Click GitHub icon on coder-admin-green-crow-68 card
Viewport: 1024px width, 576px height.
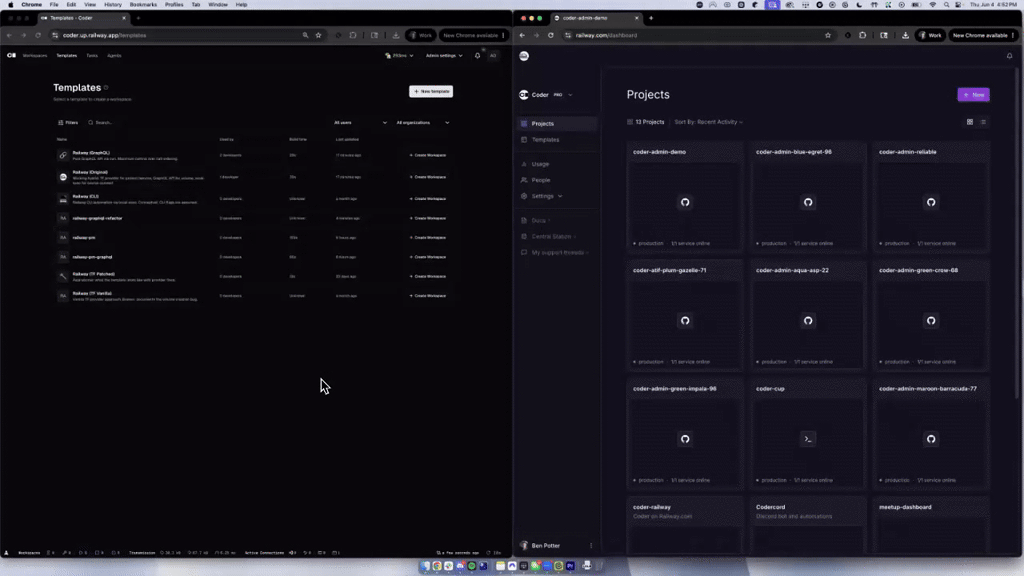tap(931, 321)
